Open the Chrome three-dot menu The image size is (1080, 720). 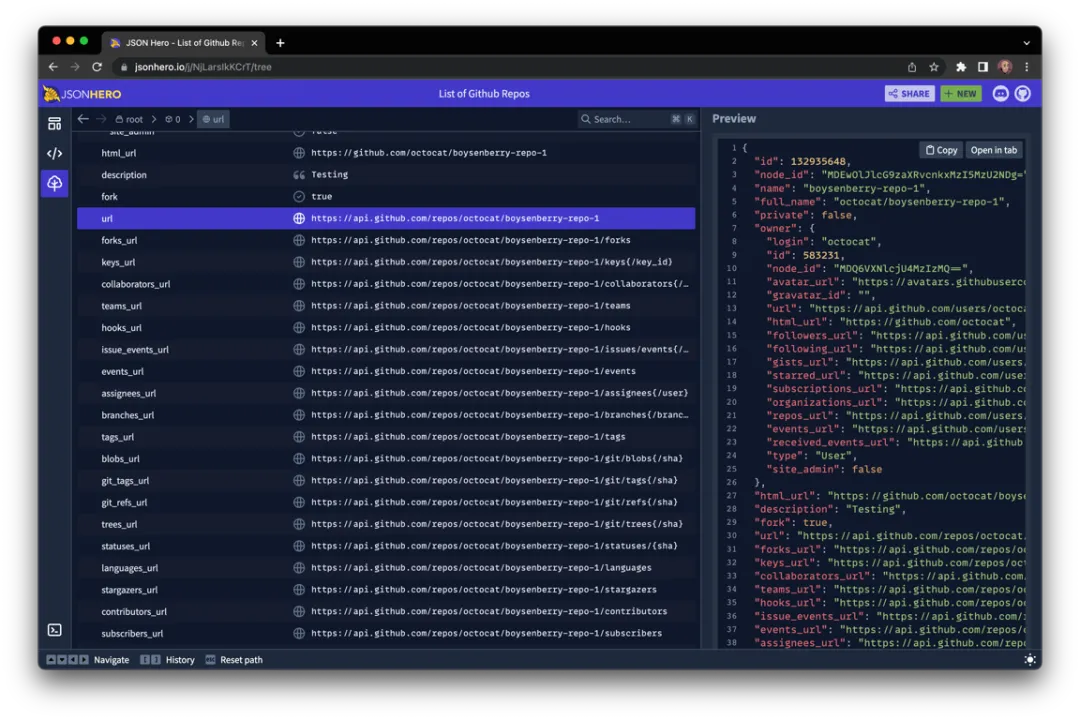click(x=1026, y=66)
